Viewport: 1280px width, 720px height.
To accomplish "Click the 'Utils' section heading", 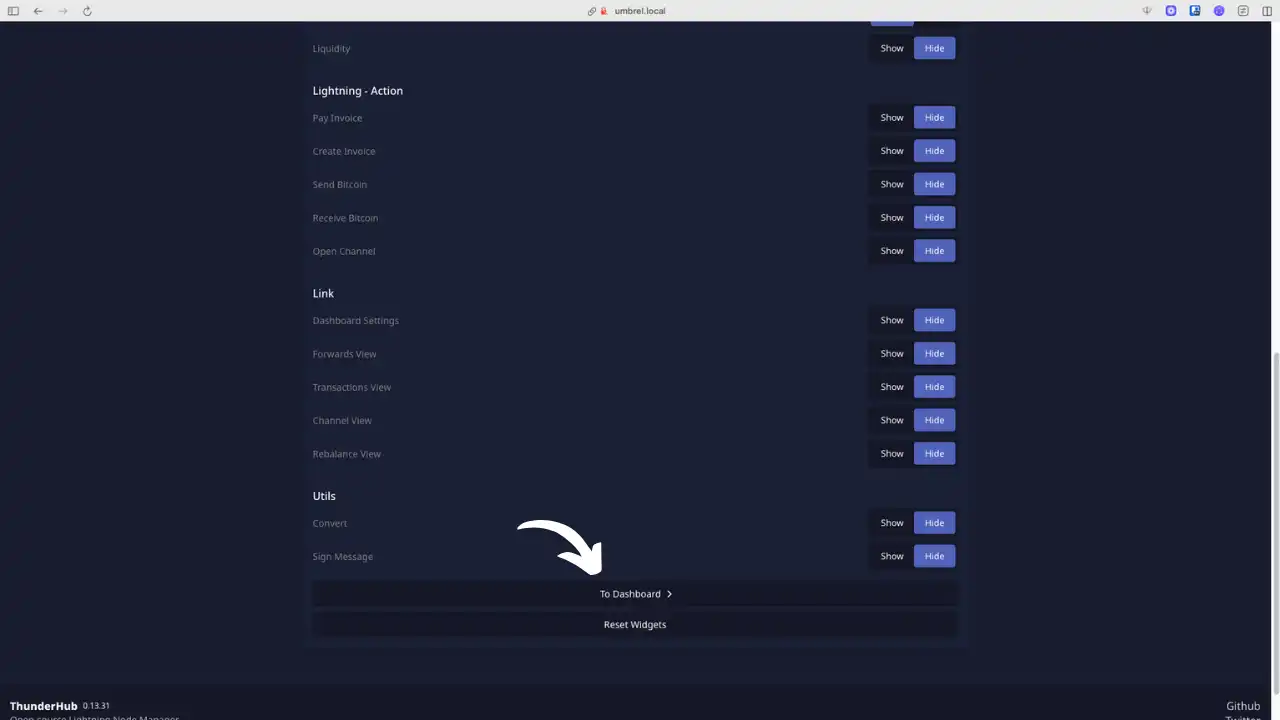I will click(324, 496).
